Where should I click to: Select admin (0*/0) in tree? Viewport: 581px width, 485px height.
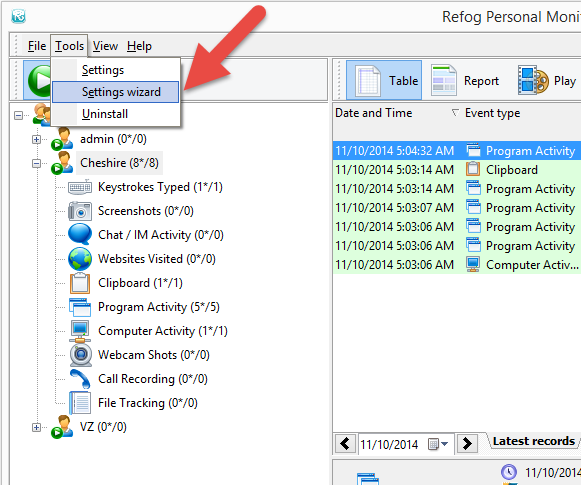point(113,139)
